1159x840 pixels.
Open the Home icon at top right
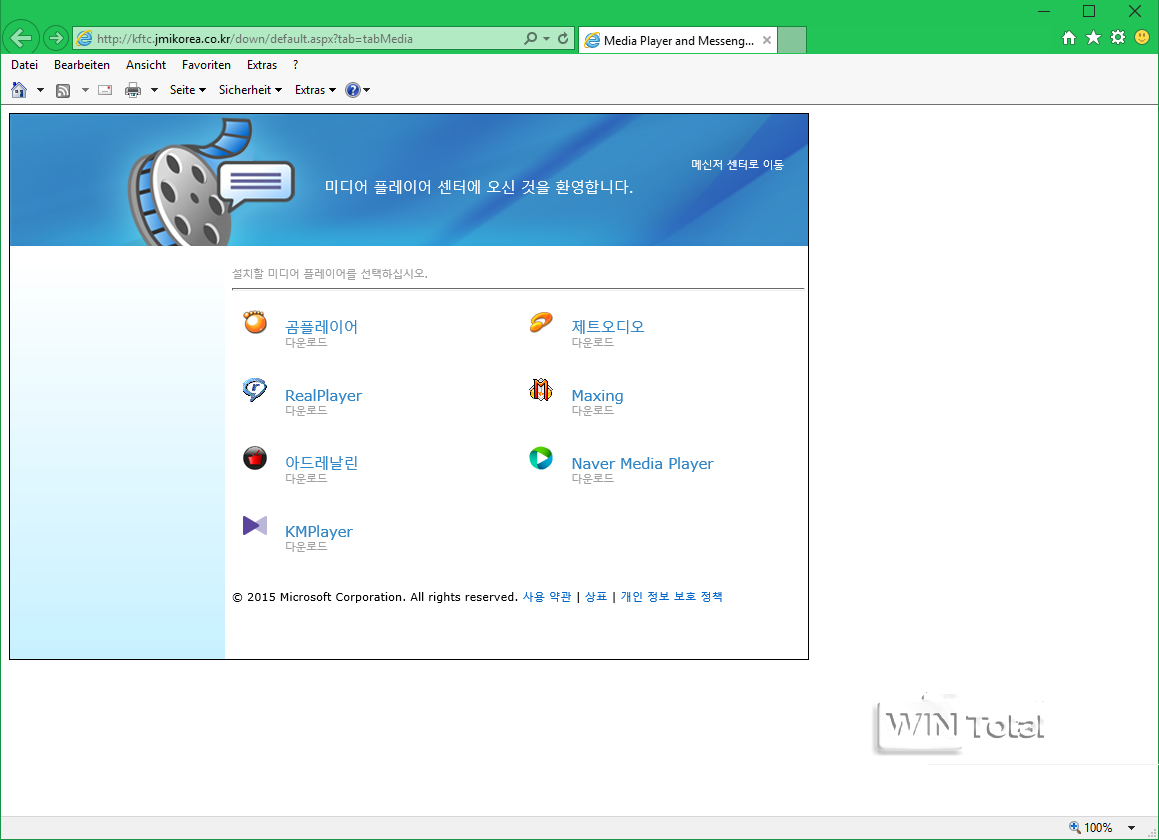coord(1069,38)
